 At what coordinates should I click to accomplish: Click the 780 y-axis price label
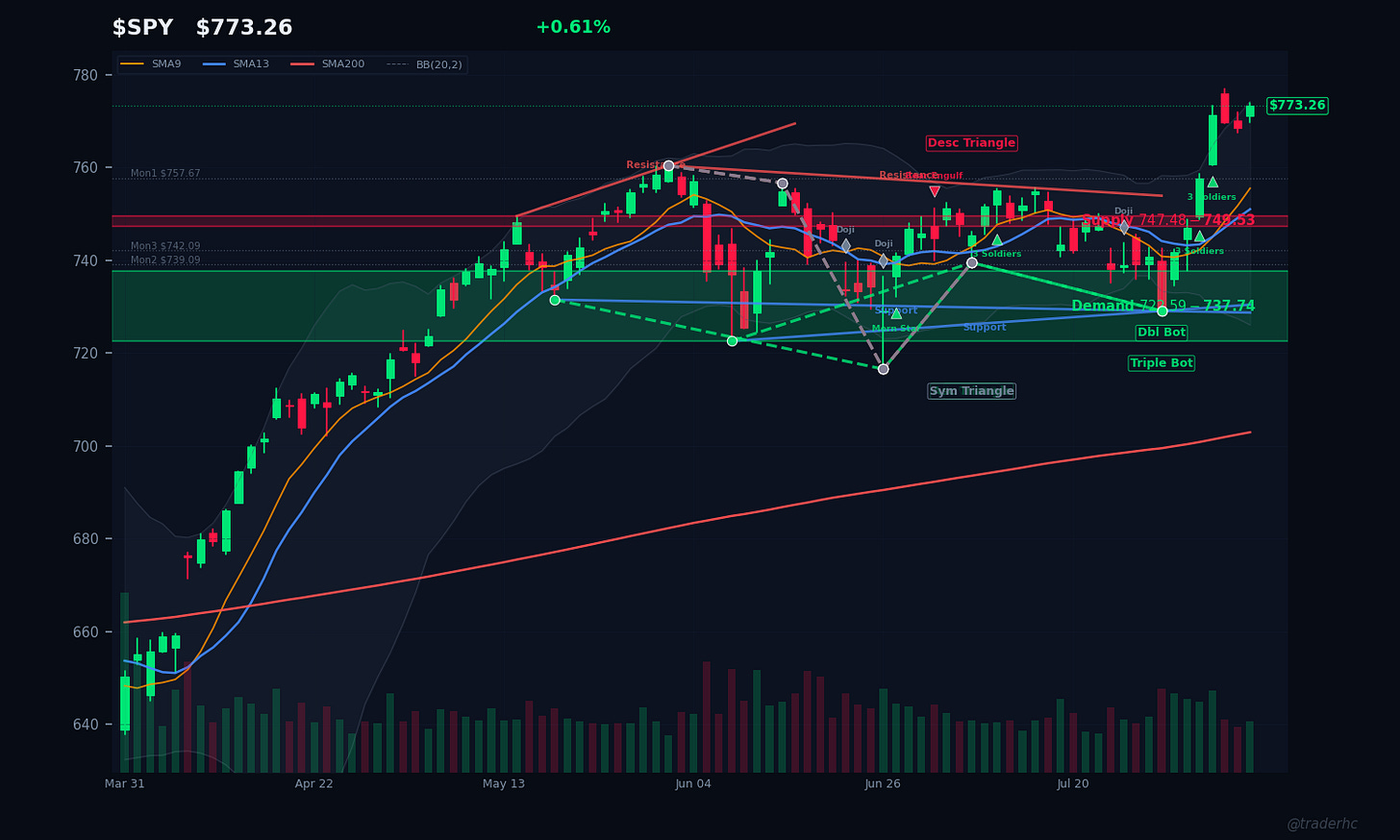click(86, 75)
